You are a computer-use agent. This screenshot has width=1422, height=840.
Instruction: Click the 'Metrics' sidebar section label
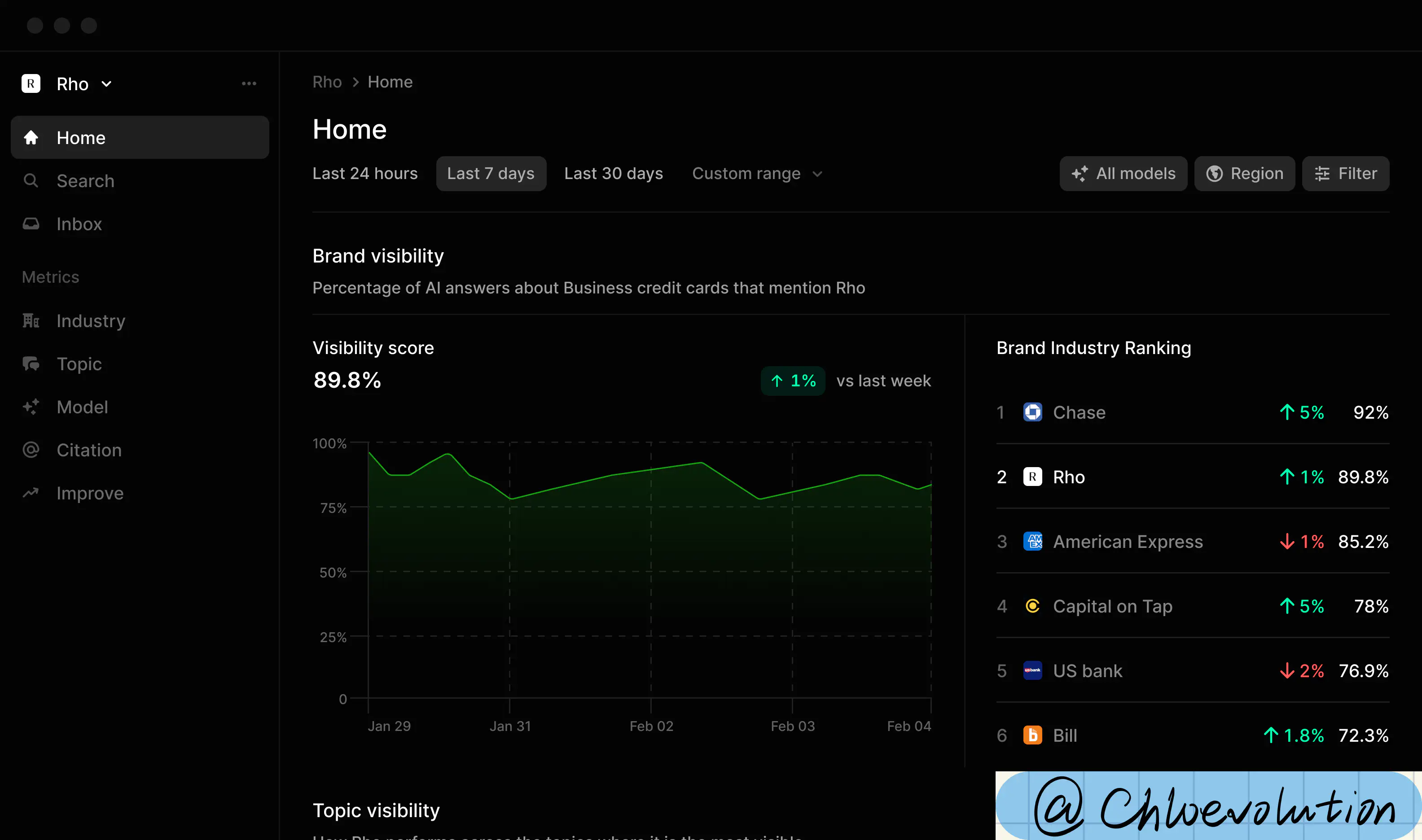[50, 277]
